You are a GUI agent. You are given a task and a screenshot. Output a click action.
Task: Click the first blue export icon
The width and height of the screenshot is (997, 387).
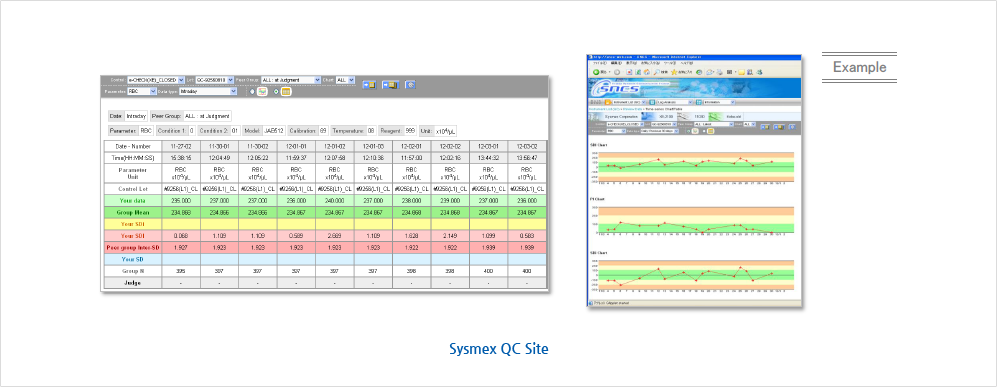coord(369,85)
